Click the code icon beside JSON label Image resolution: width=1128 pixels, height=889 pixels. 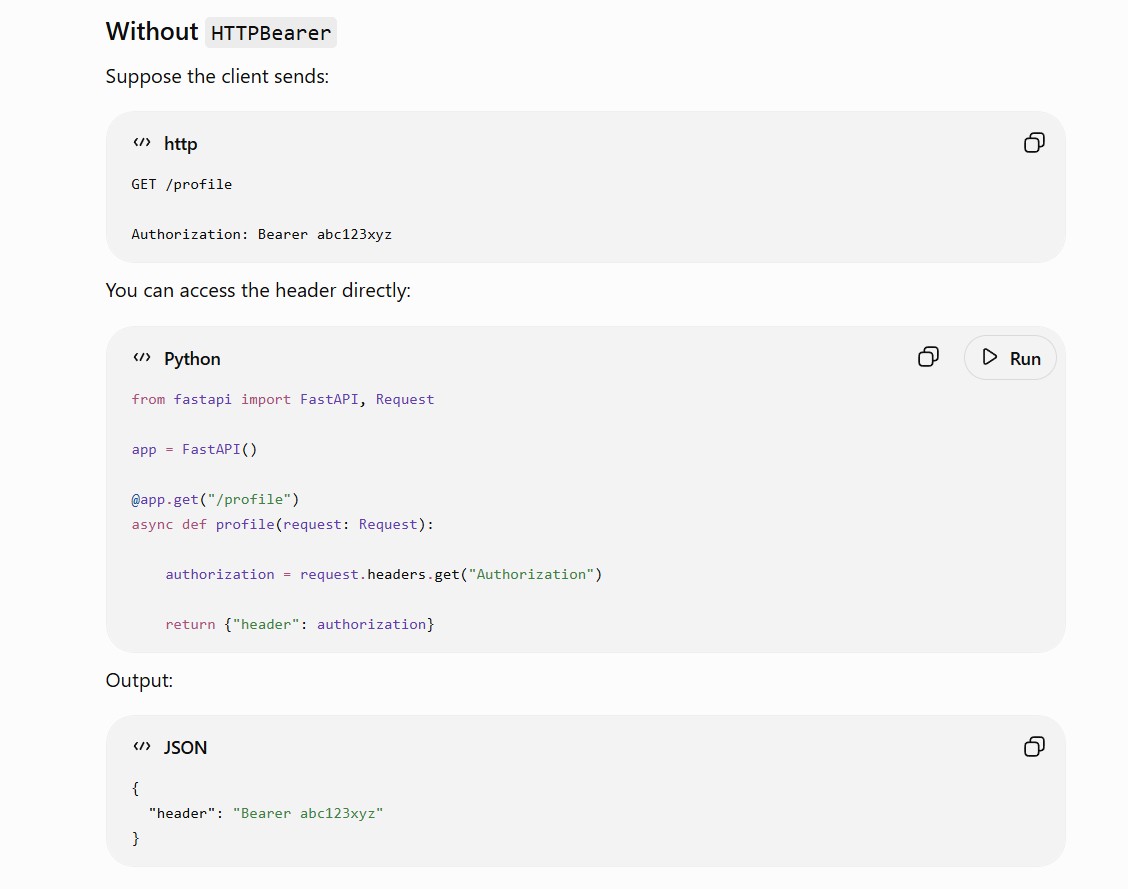tap(142, 747)
